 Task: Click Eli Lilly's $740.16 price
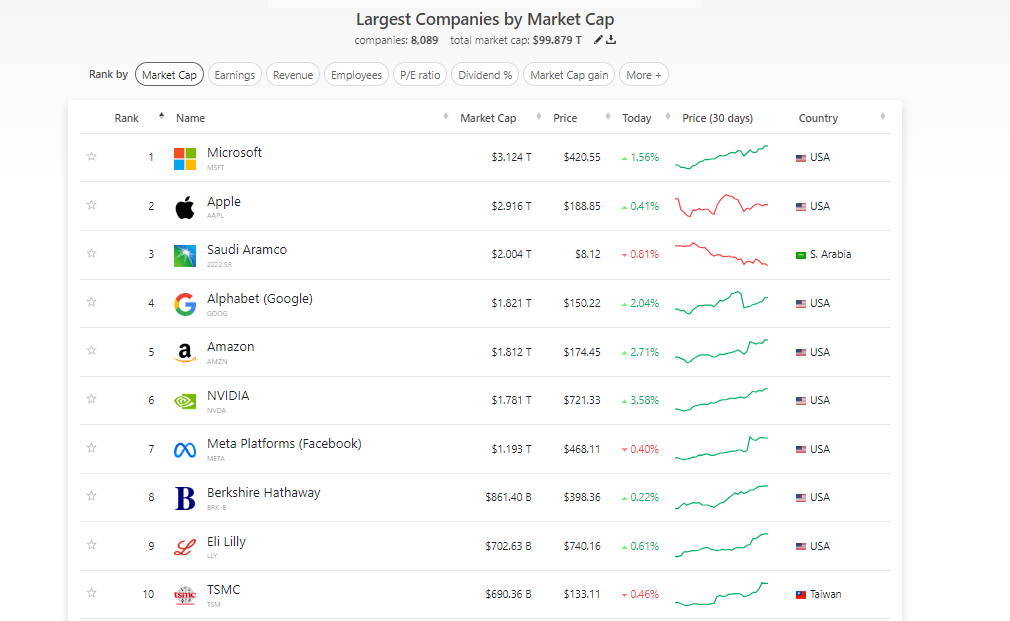pyautogui.click(x=582, y=546)
